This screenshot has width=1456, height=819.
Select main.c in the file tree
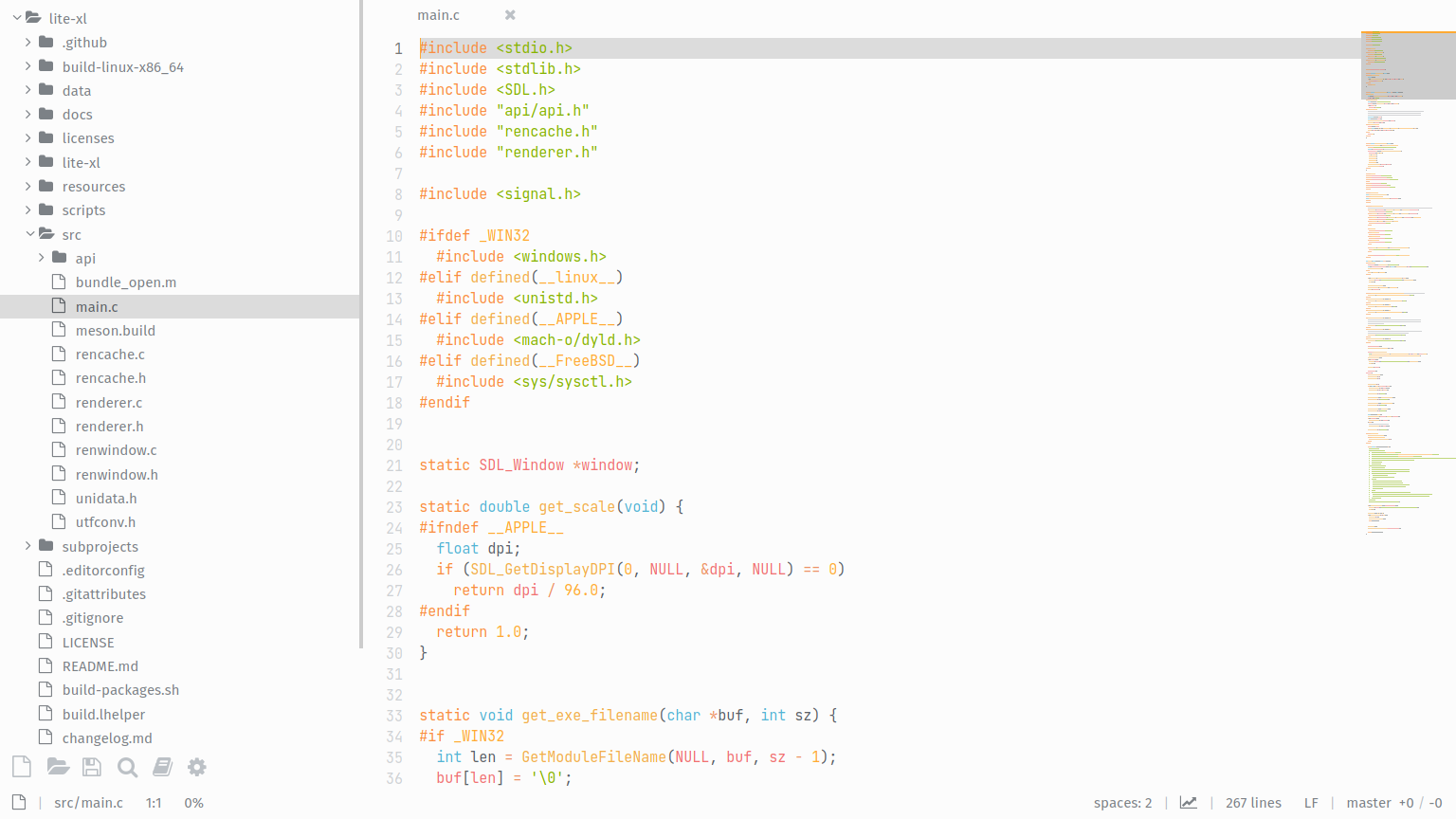180,306
